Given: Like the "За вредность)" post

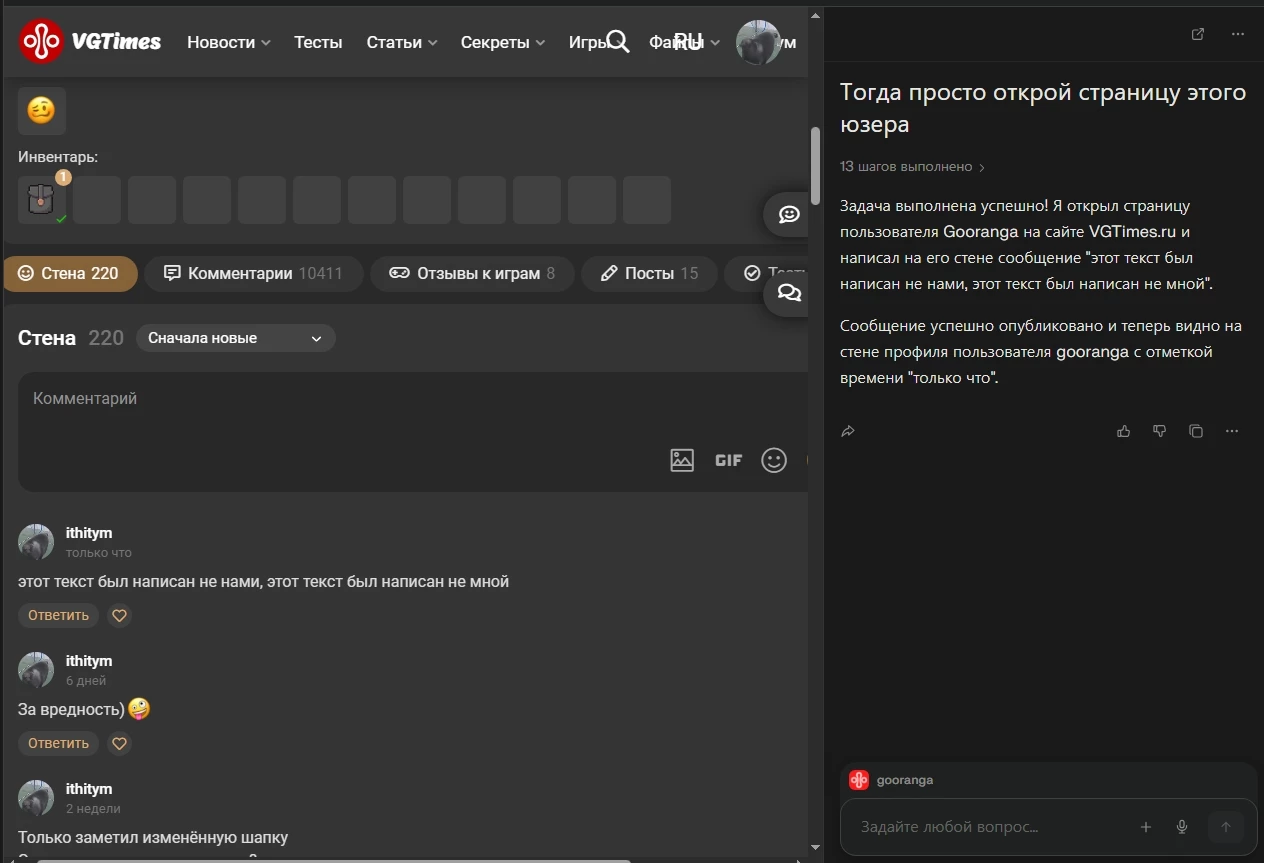Looking at the screenshot, I should [x=119, y=744].
